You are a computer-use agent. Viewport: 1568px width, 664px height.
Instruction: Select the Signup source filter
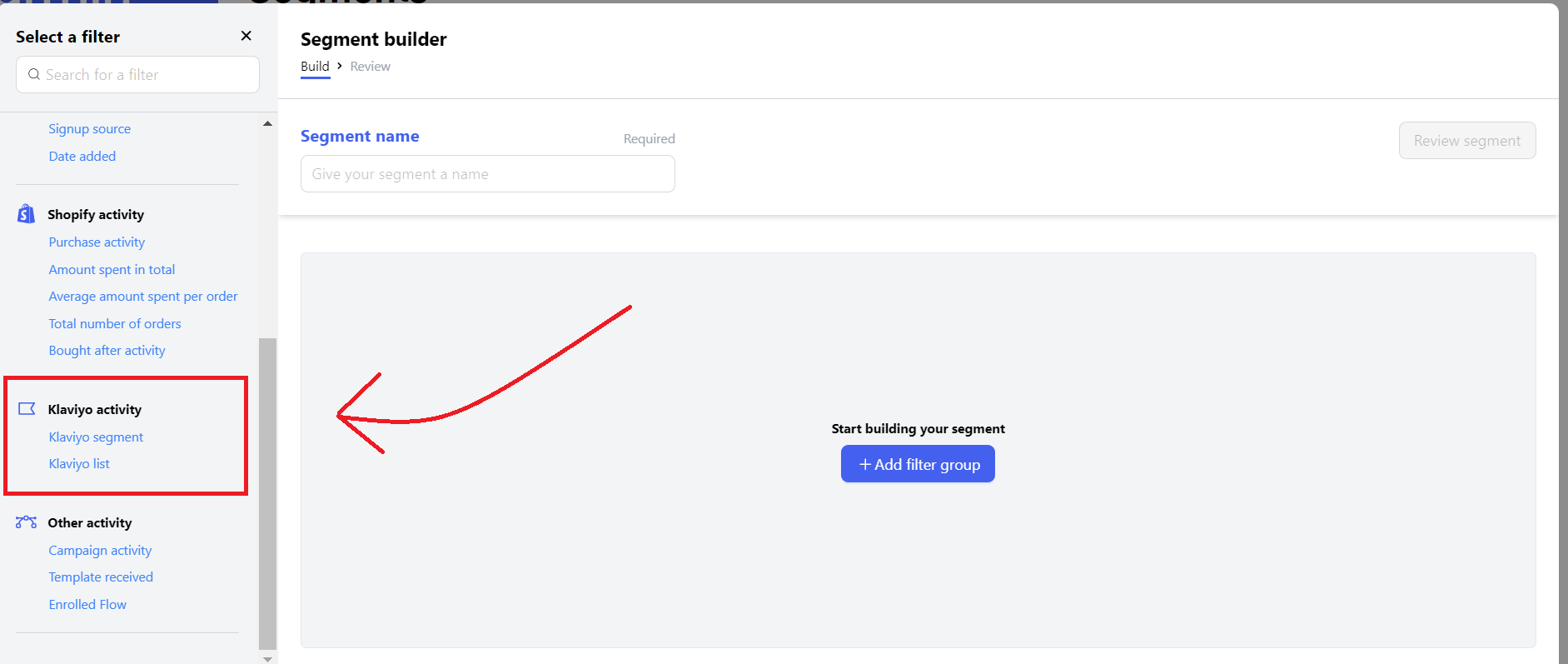(x=89, y=129)
